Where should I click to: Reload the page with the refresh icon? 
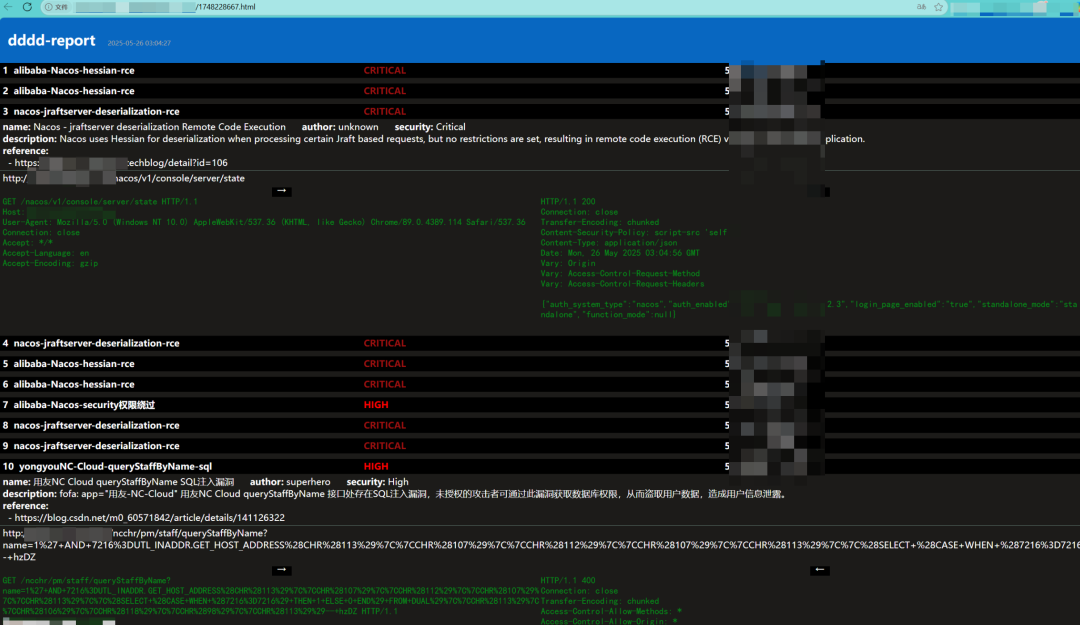point(27,7)
